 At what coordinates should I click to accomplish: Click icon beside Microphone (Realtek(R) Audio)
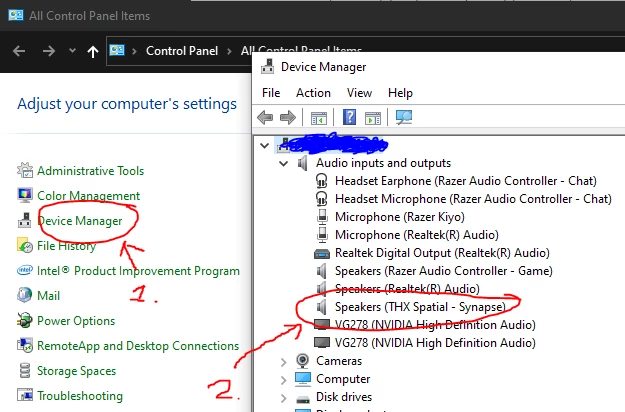click(x=322, y=235)
